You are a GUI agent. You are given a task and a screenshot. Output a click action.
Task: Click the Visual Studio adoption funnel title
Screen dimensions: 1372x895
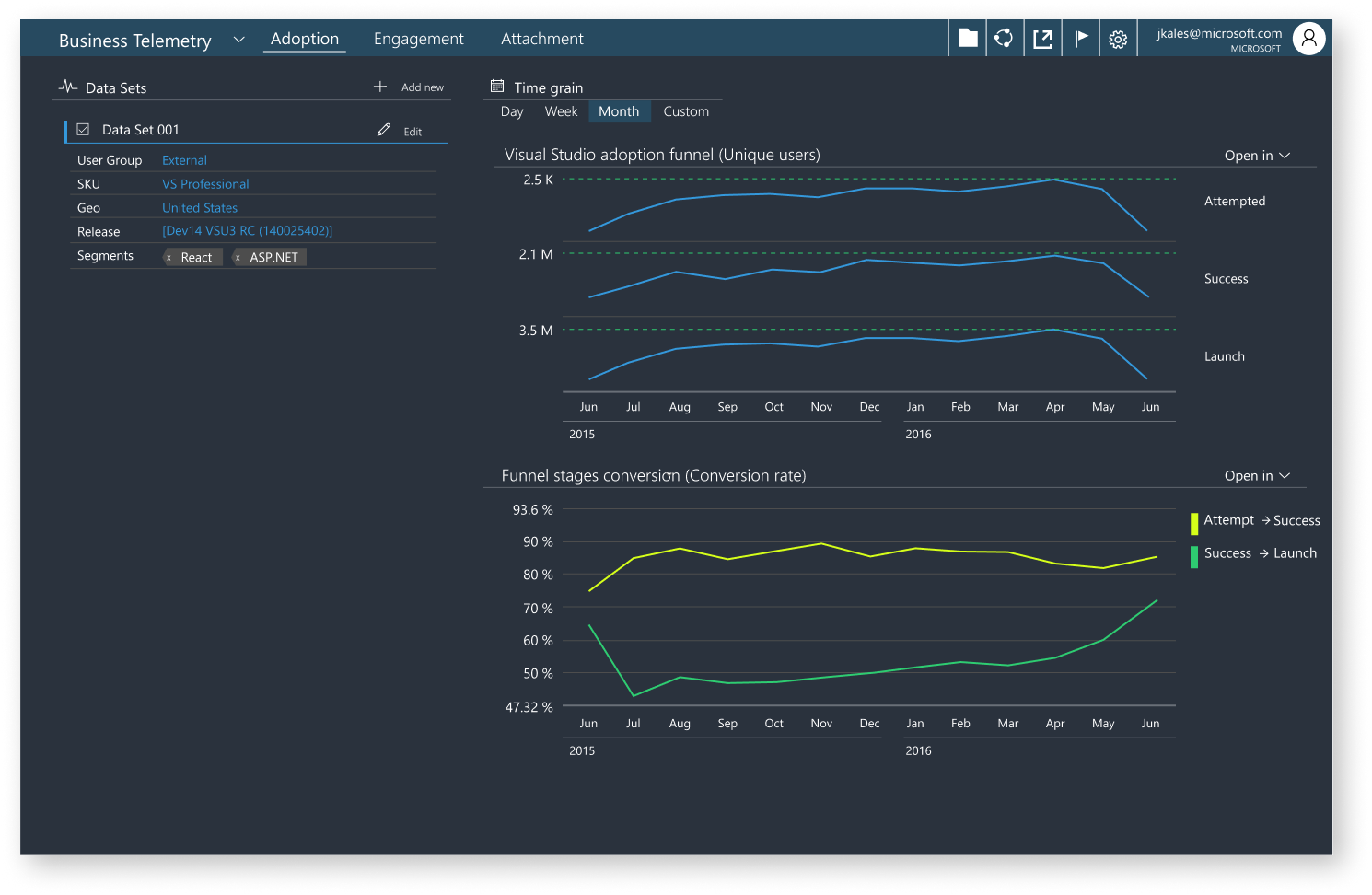(x=662, y=155)
